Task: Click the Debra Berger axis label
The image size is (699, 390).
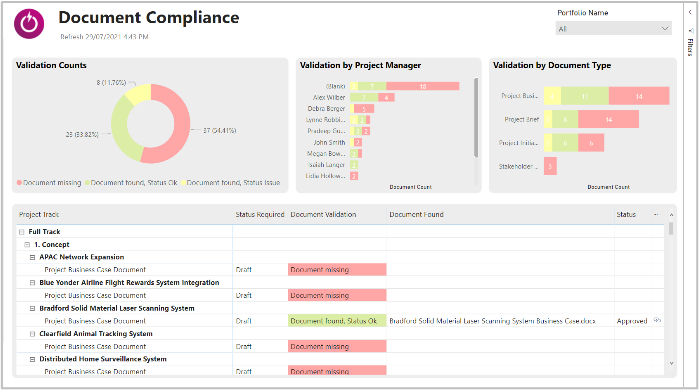Action: (x=326, y=109)
